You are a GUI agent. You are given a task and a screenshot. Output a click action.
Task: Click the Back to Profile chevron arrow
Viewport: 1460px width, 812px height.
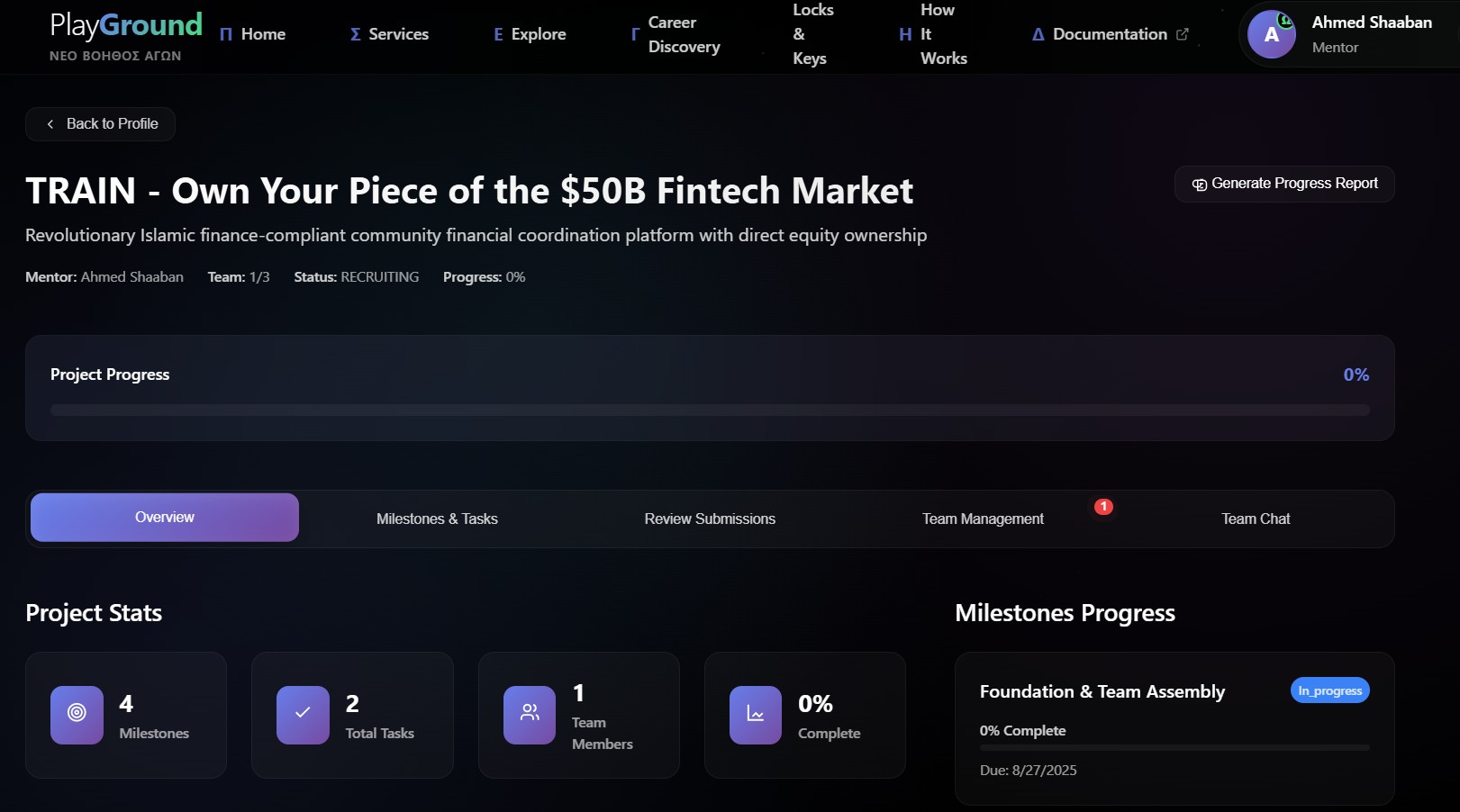[x=50, y=124]
